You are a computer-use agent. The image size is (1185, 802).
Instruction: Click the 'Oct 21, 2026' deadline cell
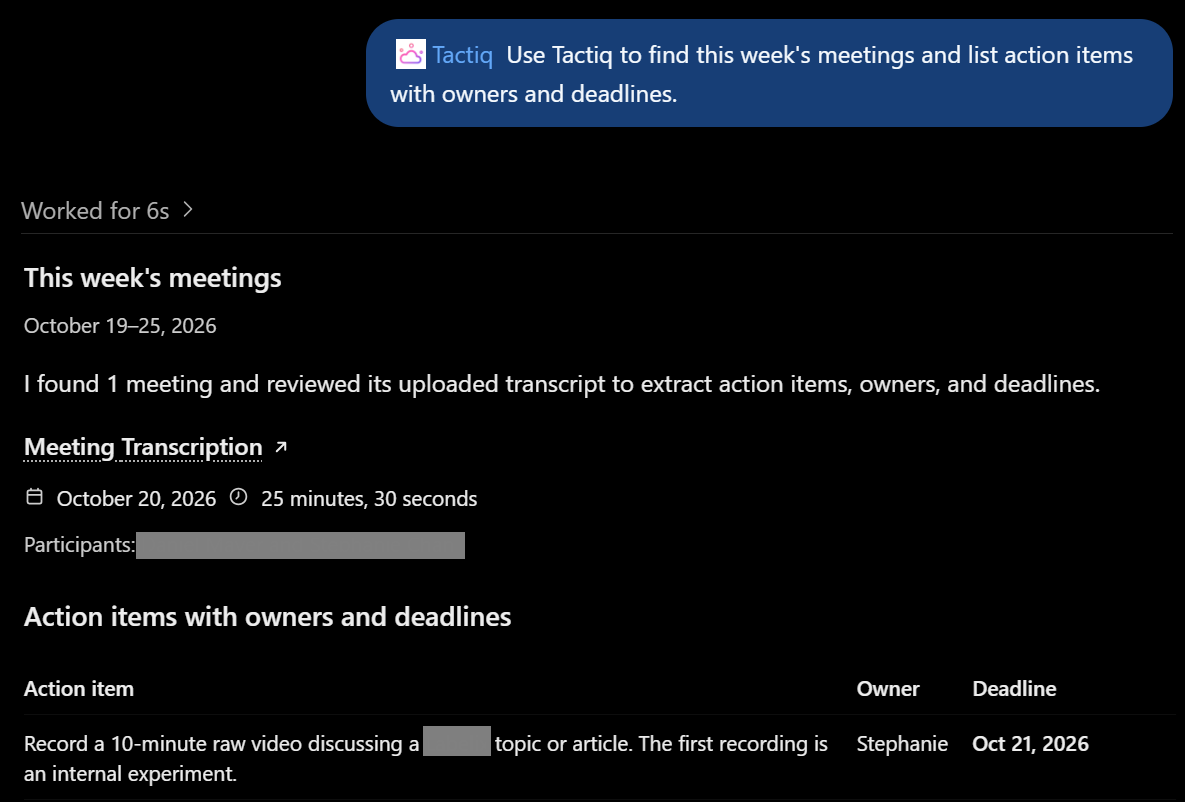[x=1030, y=744]
